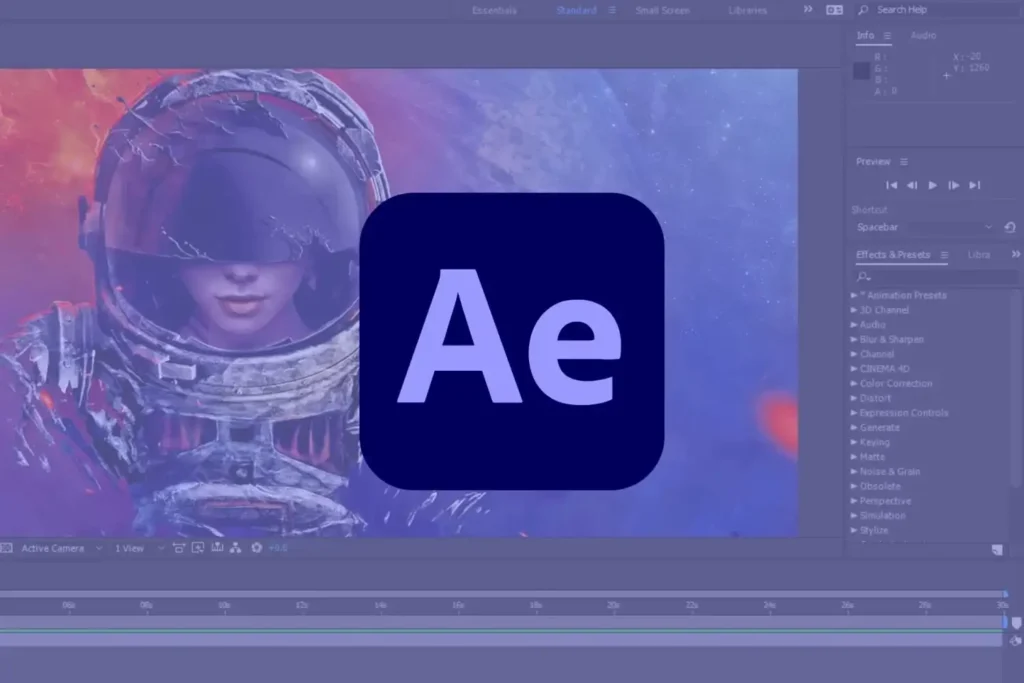1024x683 pixels.
Task: Expand the Animation Presets category
Action: click(854, 295)
